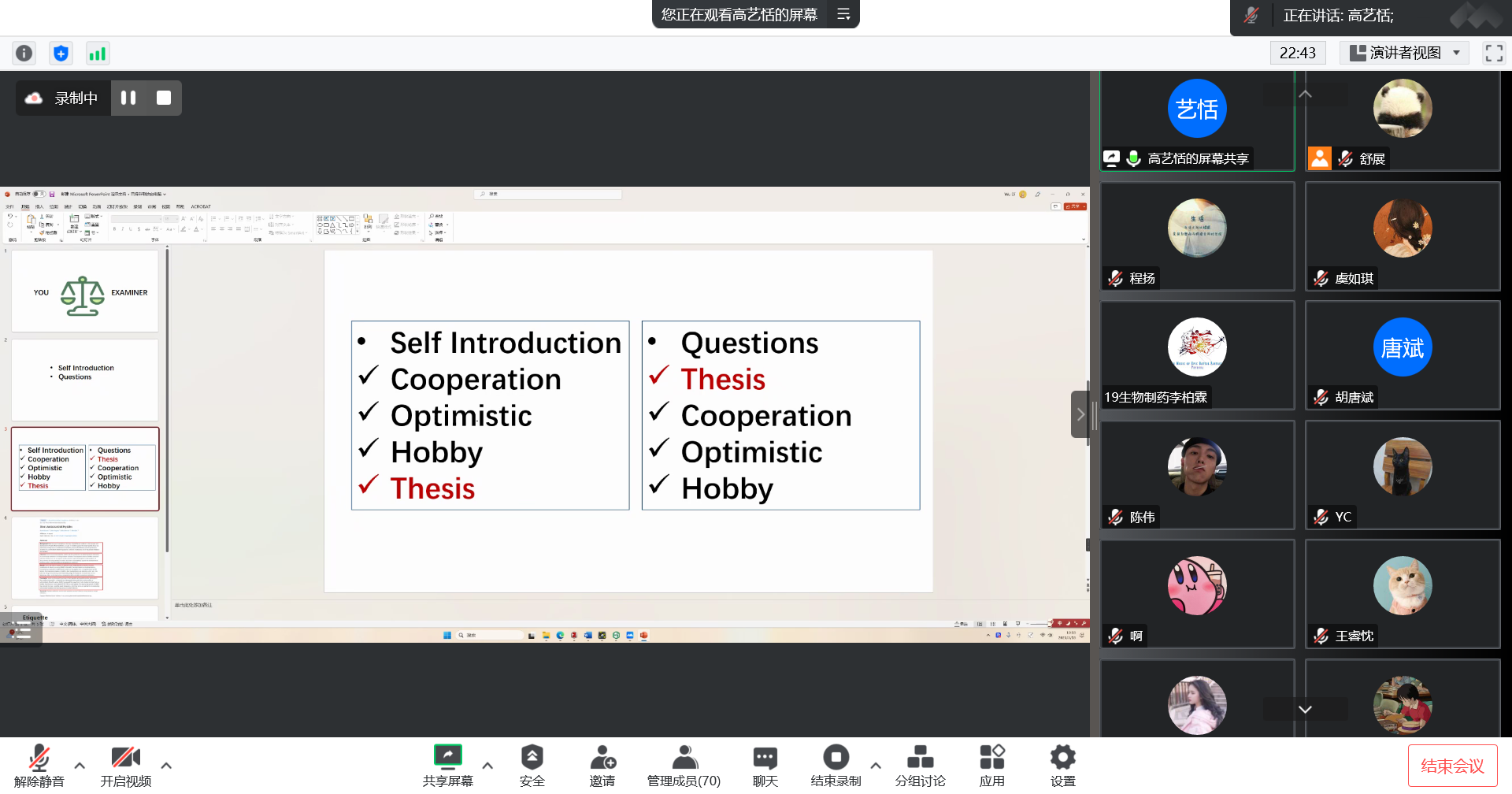
Task: Open Manage Participants (管理成员) panel
Action: (x=684, y=765)
